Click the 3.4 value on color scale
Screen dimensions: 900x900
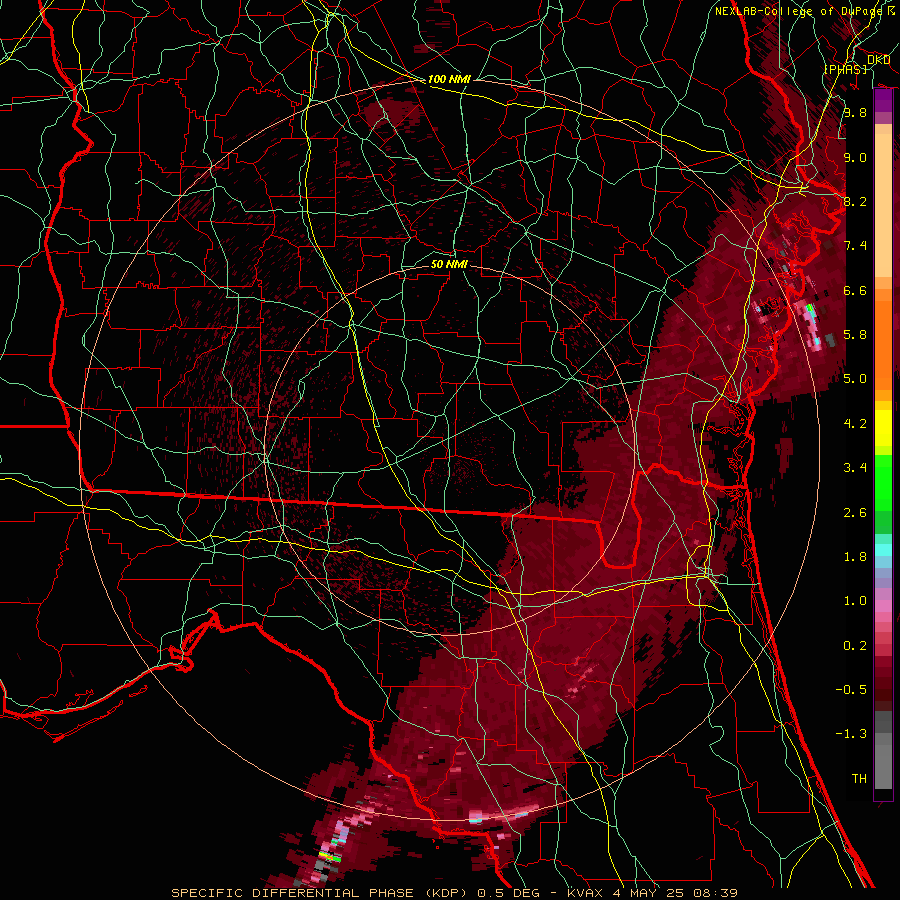[855, 468]
